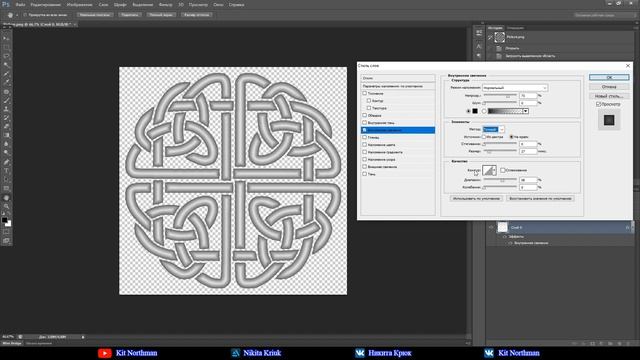Open the Файл menu
The height and width of the screenshot is (360, 640).
coord(20,5)
